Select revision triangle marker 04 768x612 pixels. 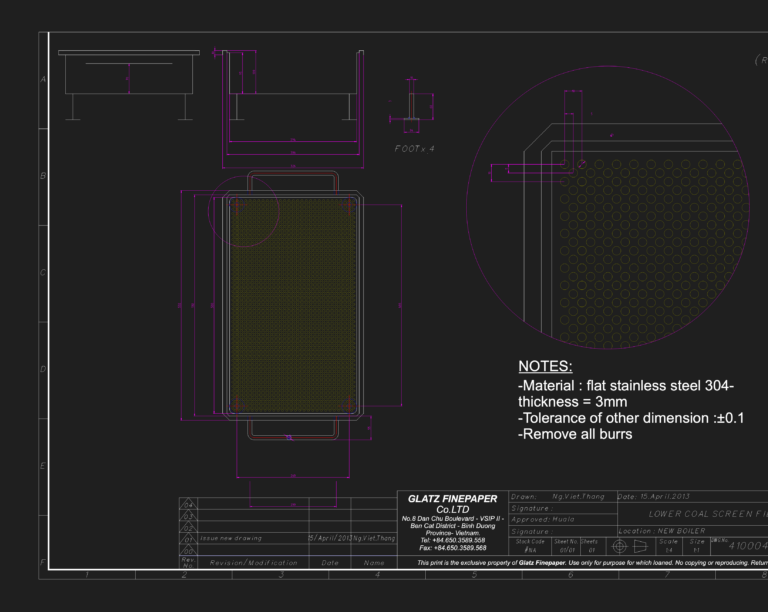coord(189,504)
